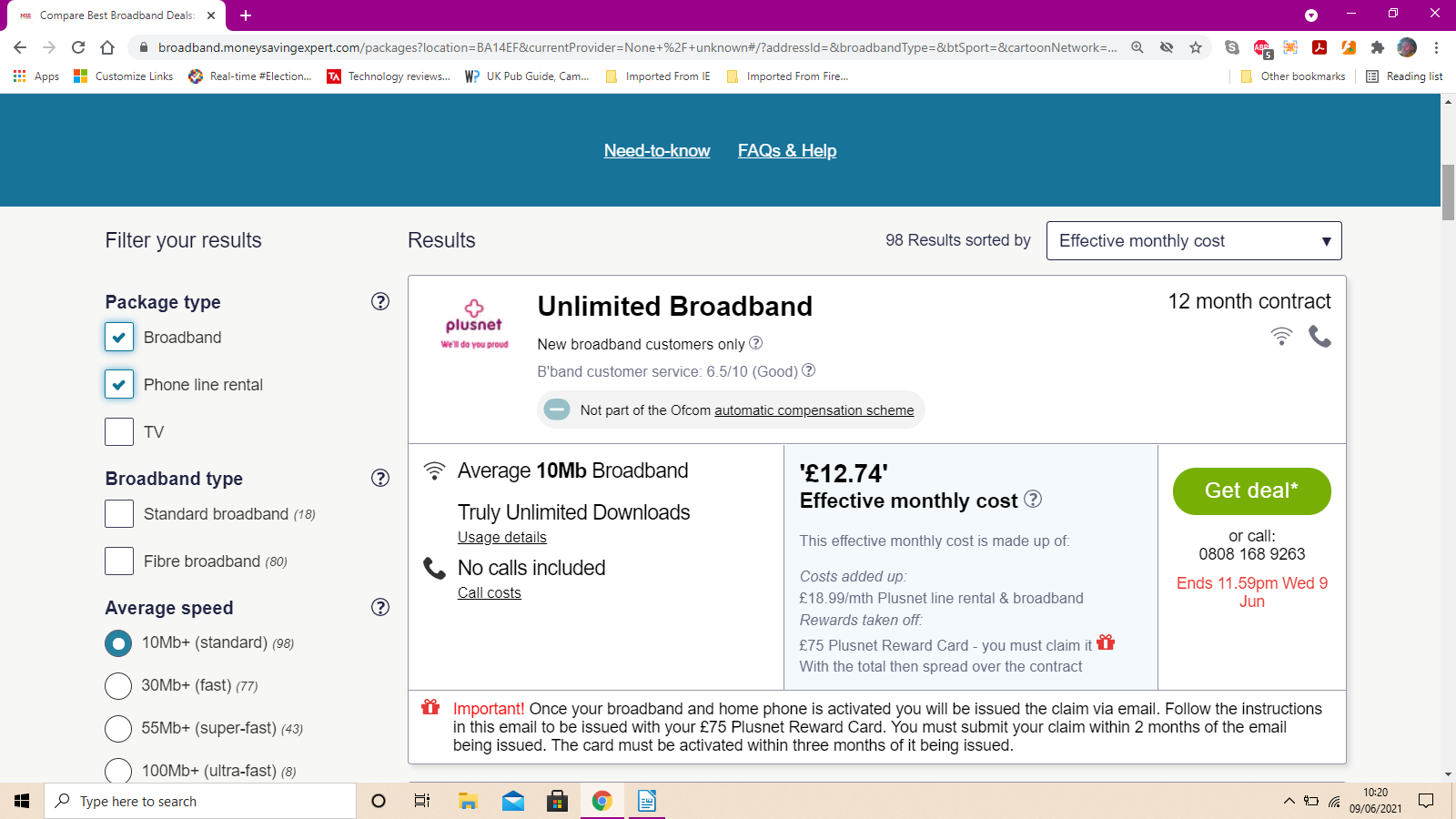This screenshot has width=1456, height=819.
Task: Open Other bookmarks folder
Action: click(1293, 76)
